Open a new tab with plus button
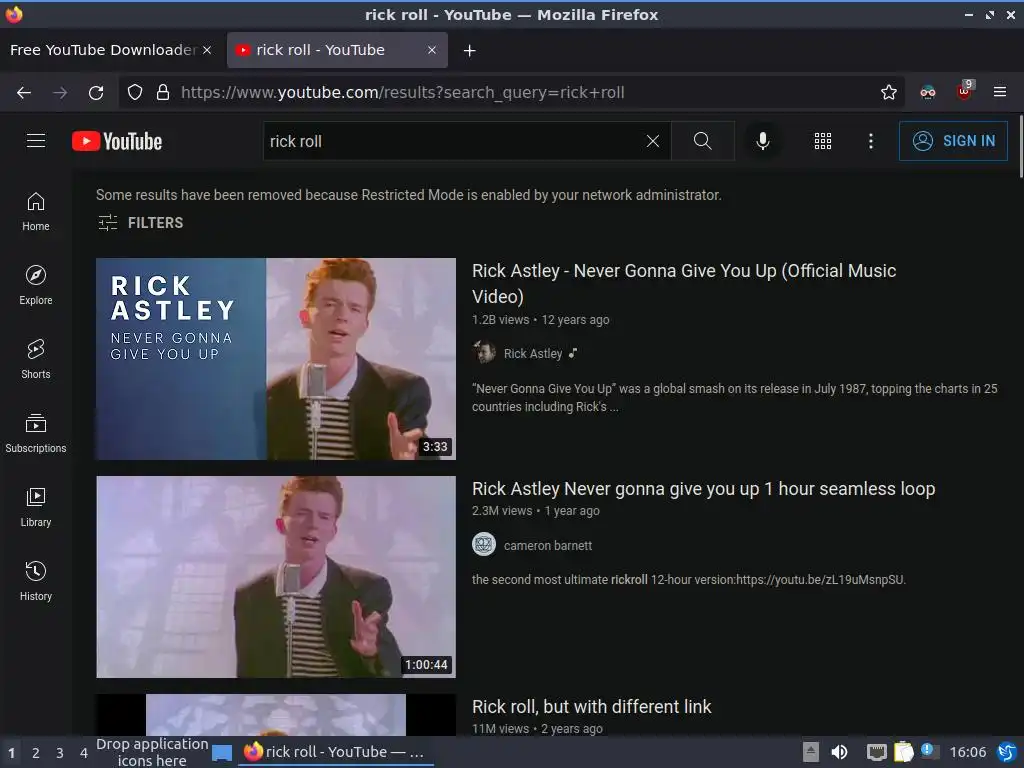The width and height of the screenshot is (1024, 768). coord(470,50)
